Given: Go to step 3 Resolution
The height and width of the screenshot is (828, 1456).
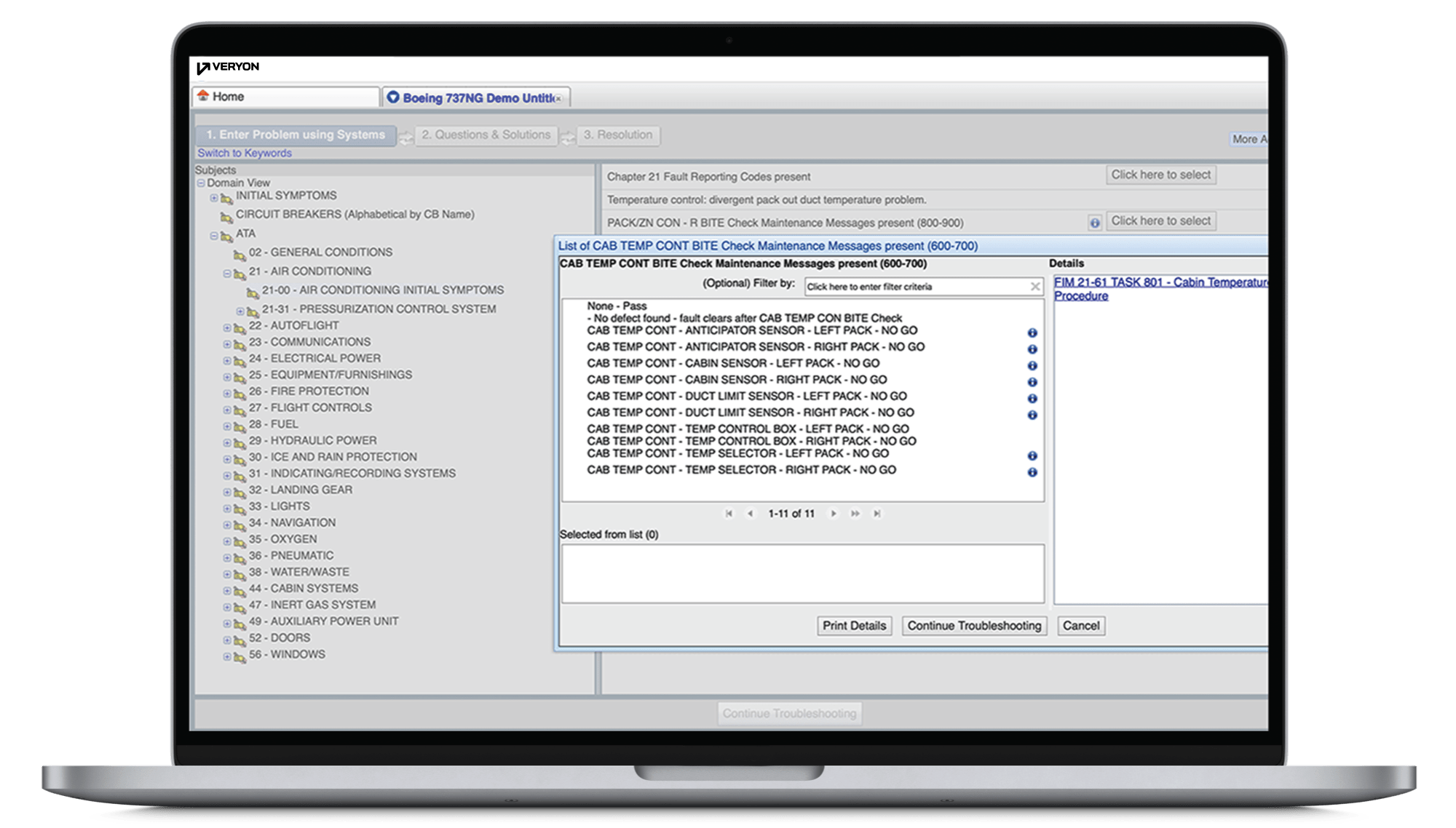Looking at the screenshot, I should 618,135.
